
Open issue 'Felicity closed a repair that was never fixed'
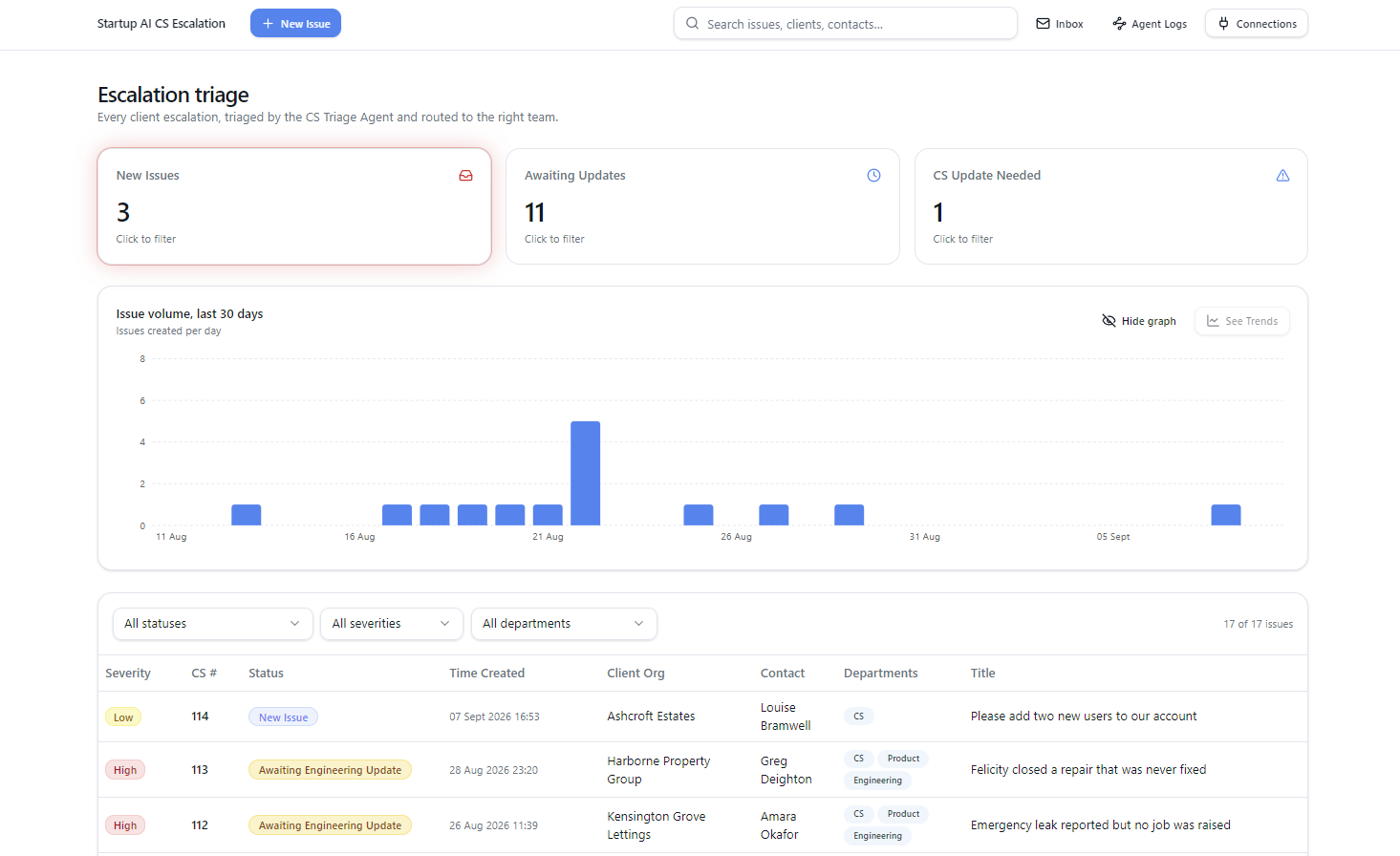click(x=1088, y=770)
